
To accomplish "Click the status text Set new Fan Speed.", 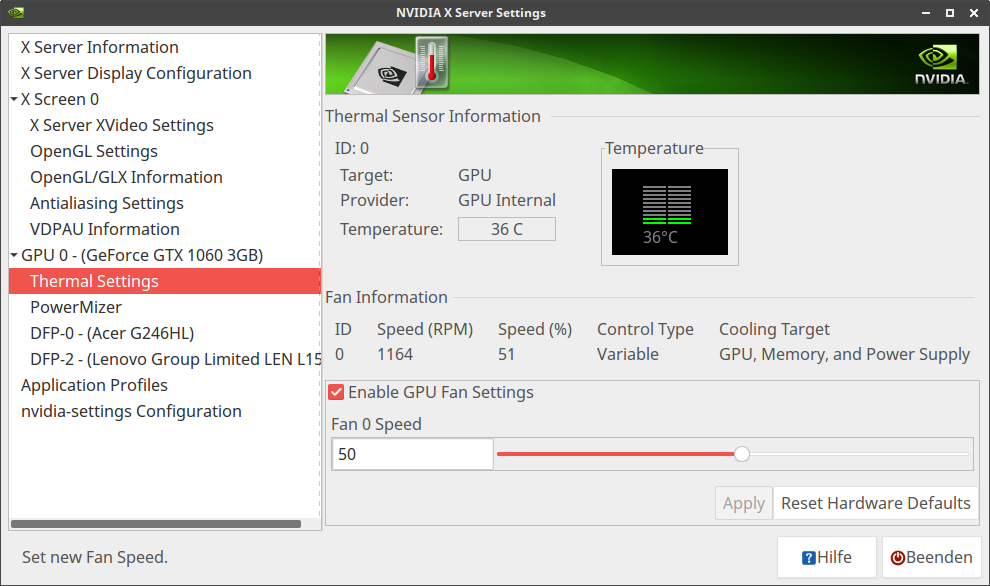I will [x=95, y=557].
